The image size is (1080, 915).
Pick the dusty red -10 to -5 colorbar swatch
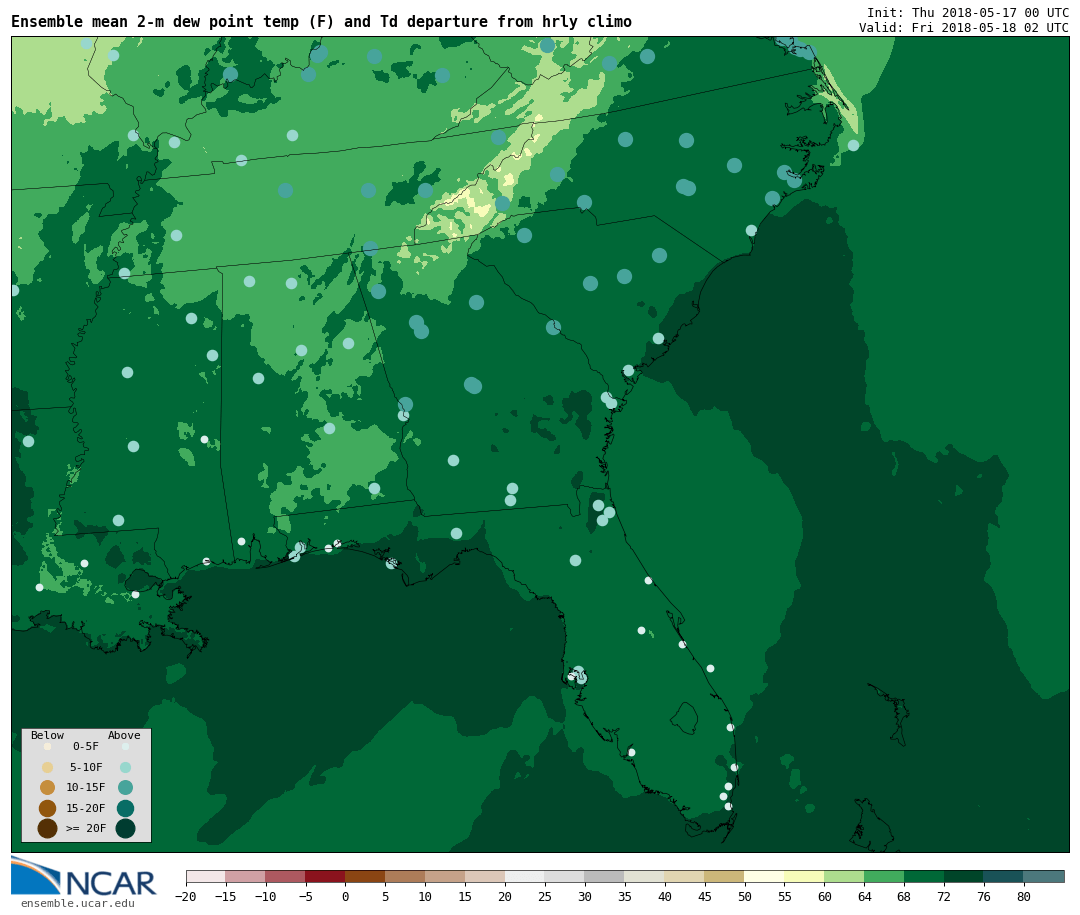tap(286, 876)
